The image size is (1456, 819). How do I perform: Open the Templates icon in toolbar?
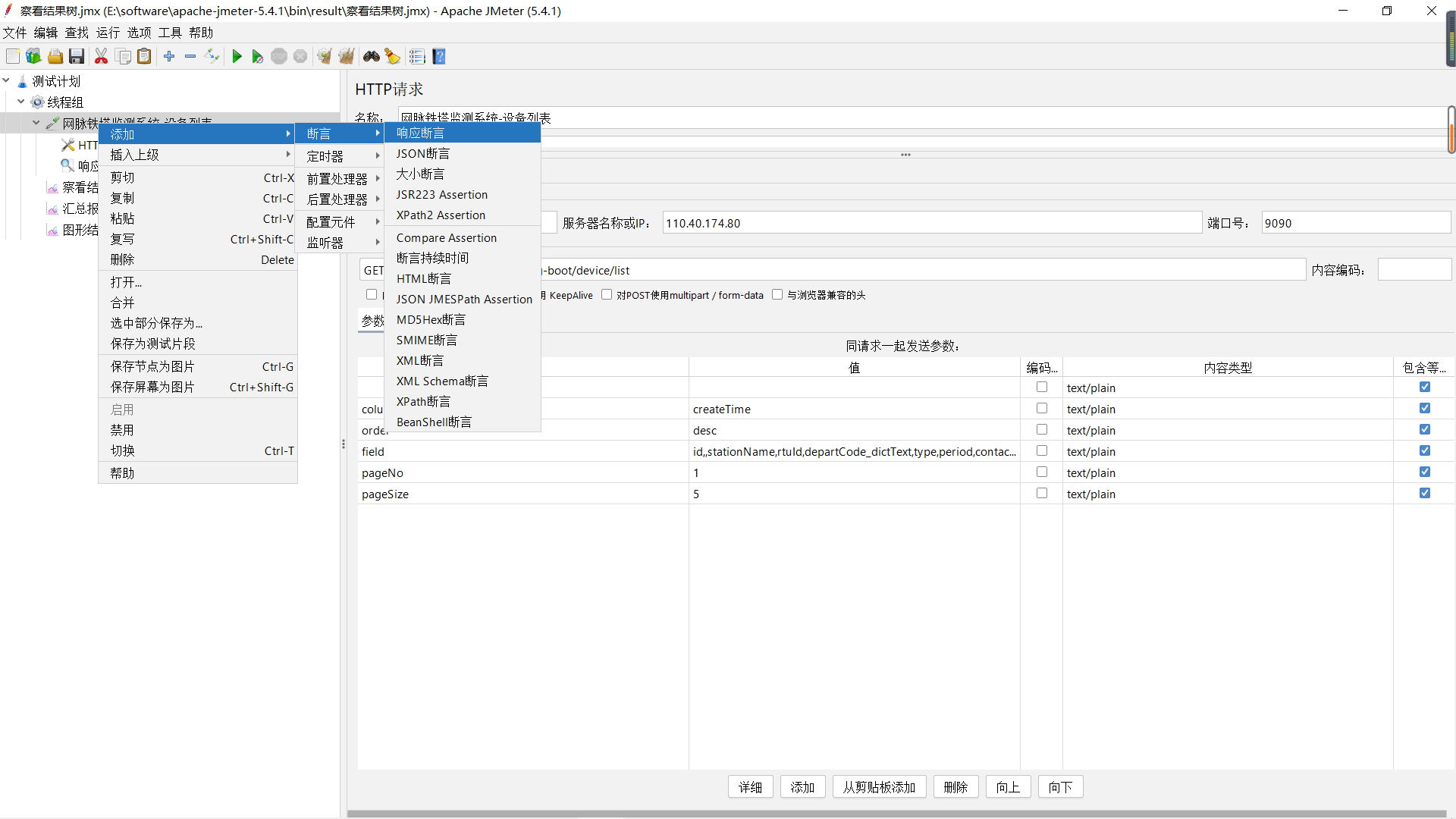tap(33, 57)
